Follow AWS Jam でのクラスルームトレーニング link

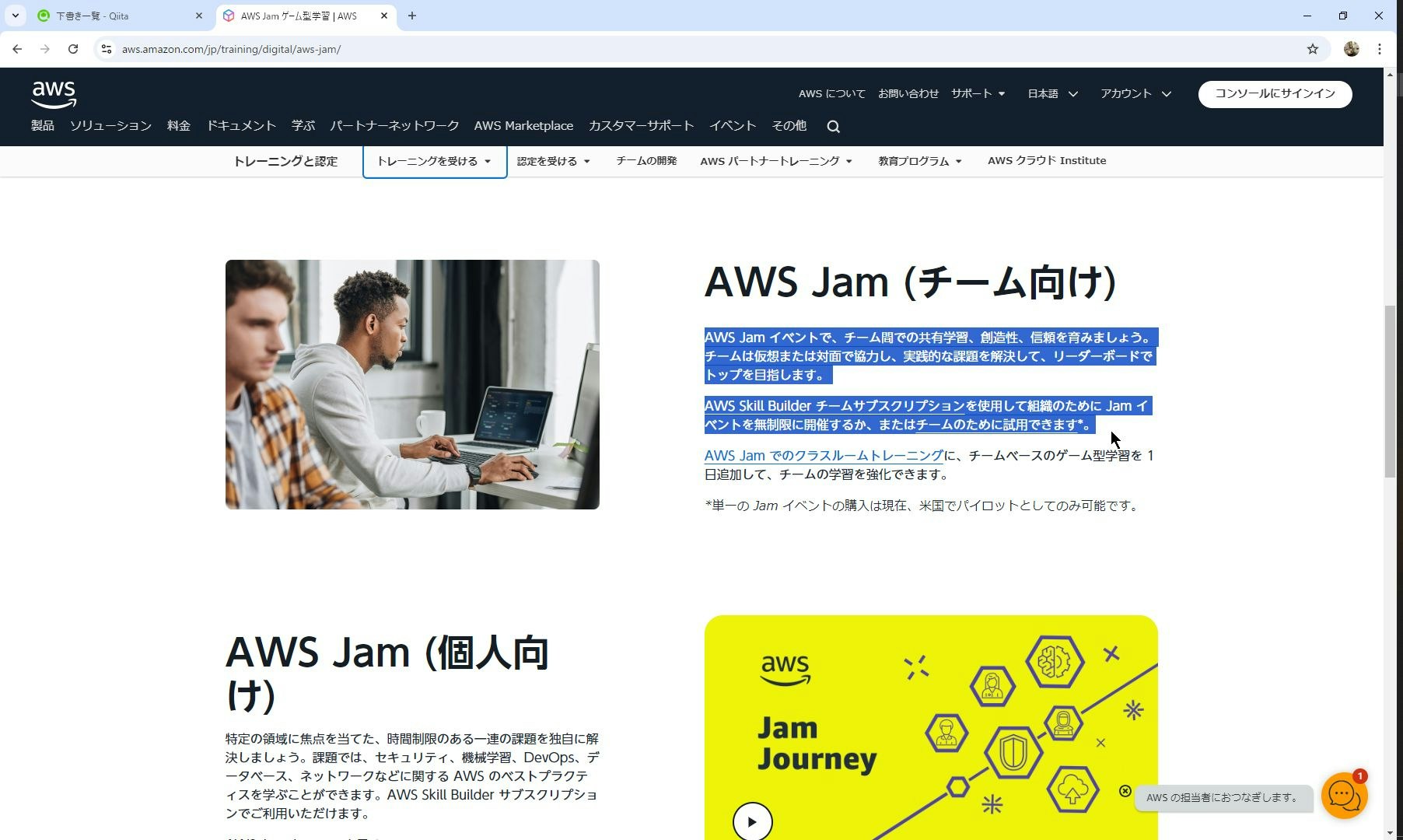824,456
